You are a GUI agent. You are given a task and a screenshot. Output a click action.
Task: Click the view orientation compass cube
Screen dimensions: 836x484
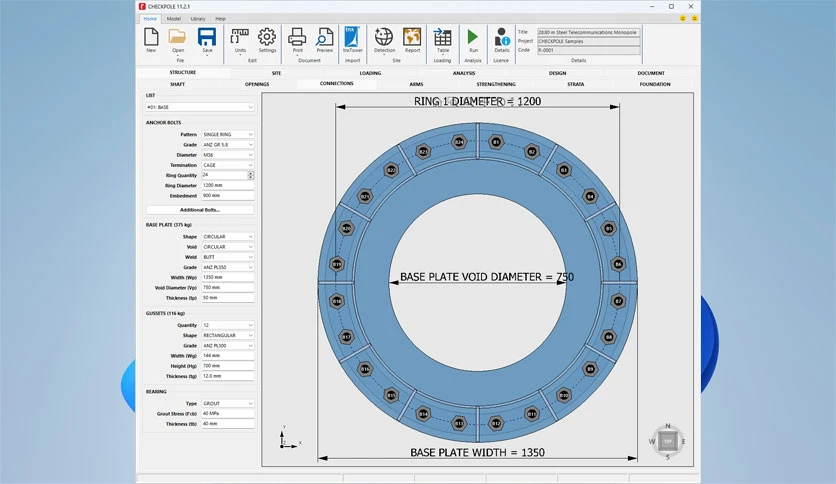point(668,441)
